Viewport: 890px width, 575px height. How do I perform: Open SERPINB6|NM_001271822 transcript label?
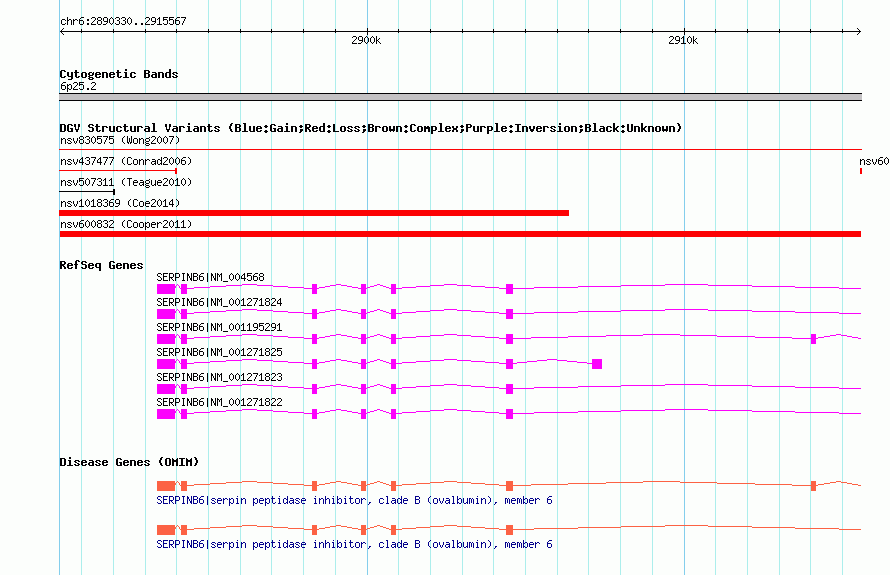coord(219,402)
